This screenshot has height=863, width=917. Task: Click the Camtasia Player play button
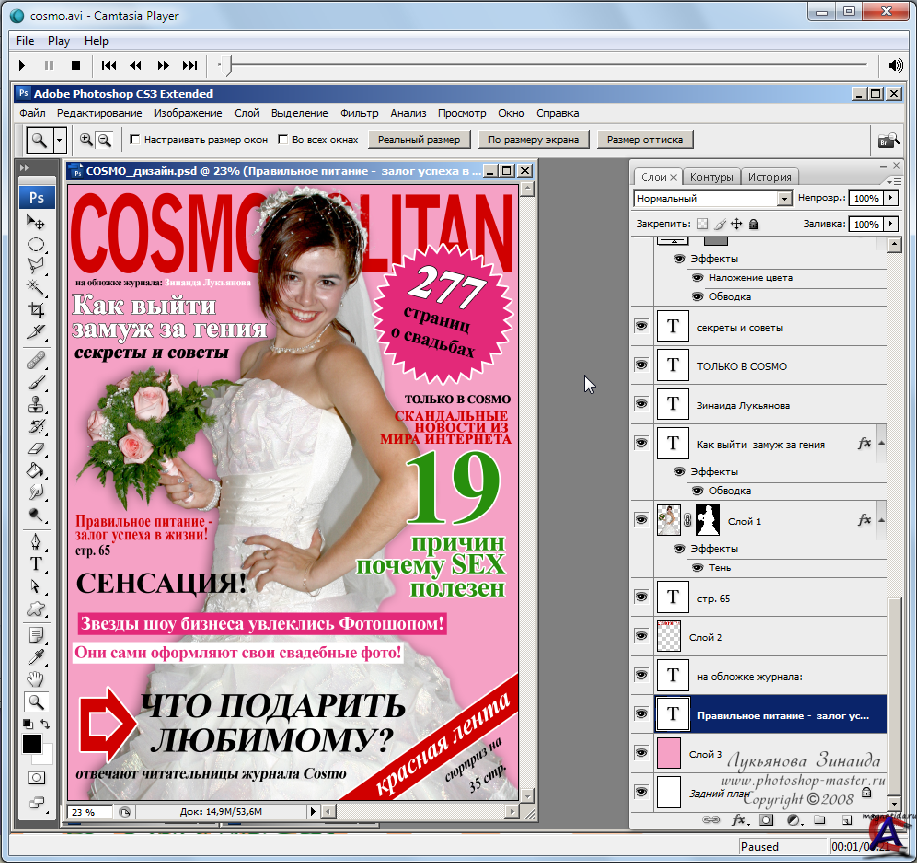tap(22, 66)
